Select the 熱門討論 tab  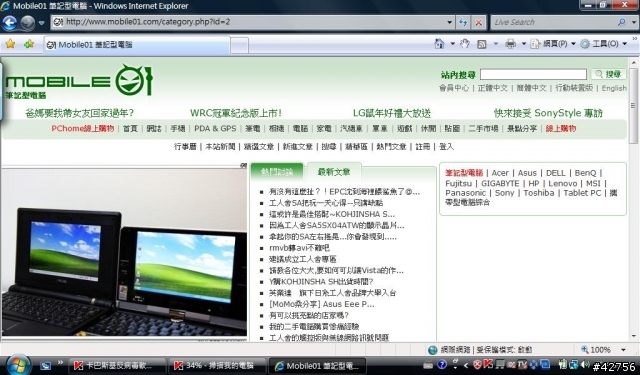[x=277, y=172]
